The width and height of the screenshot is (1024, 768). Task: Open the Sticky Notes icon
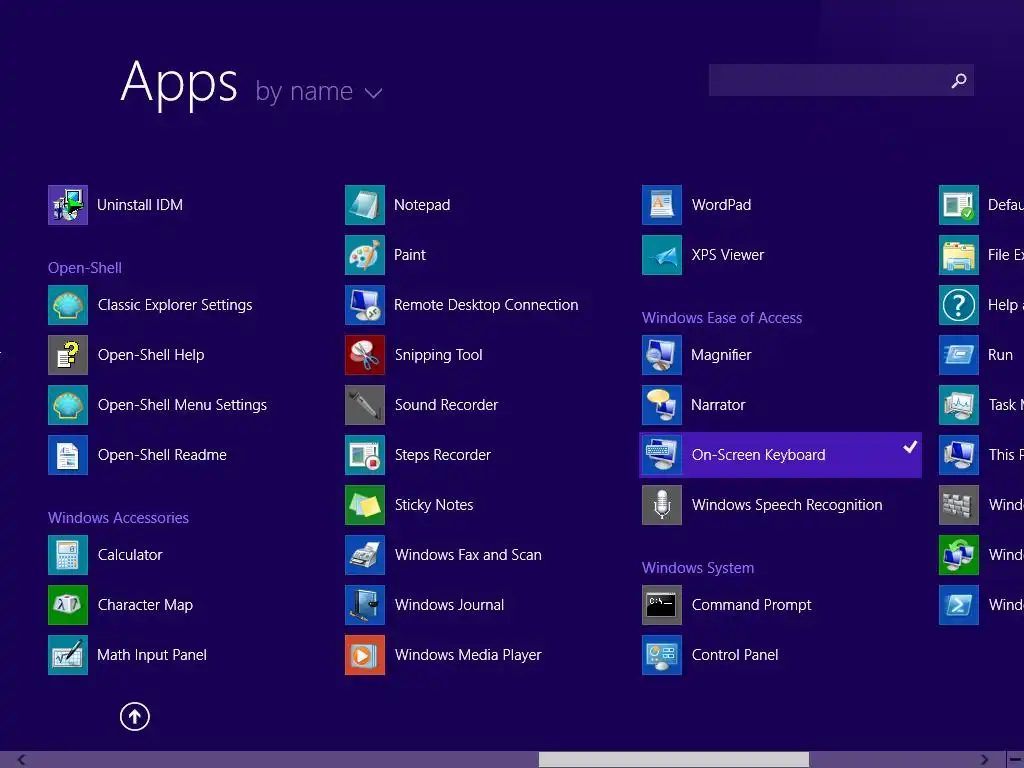[365, 505]
